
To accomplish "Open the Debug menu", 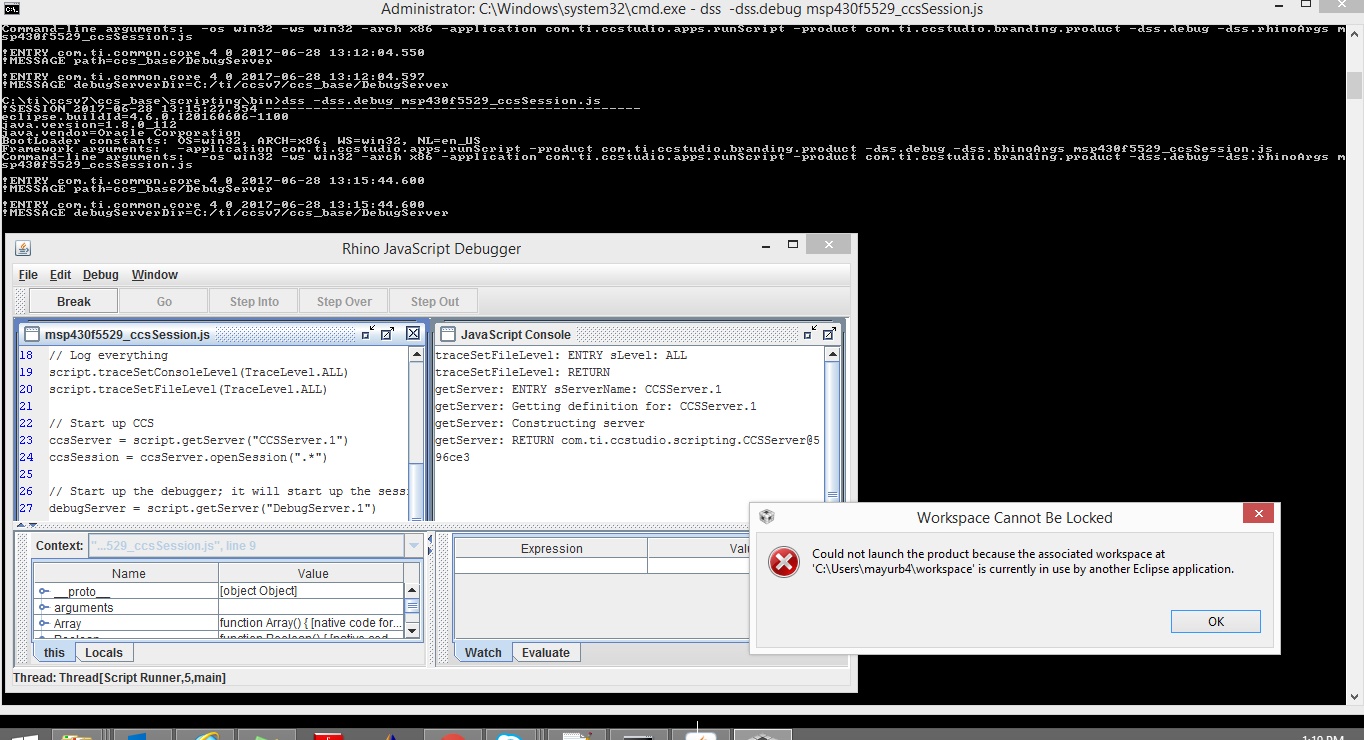I will tap(101, 275).
